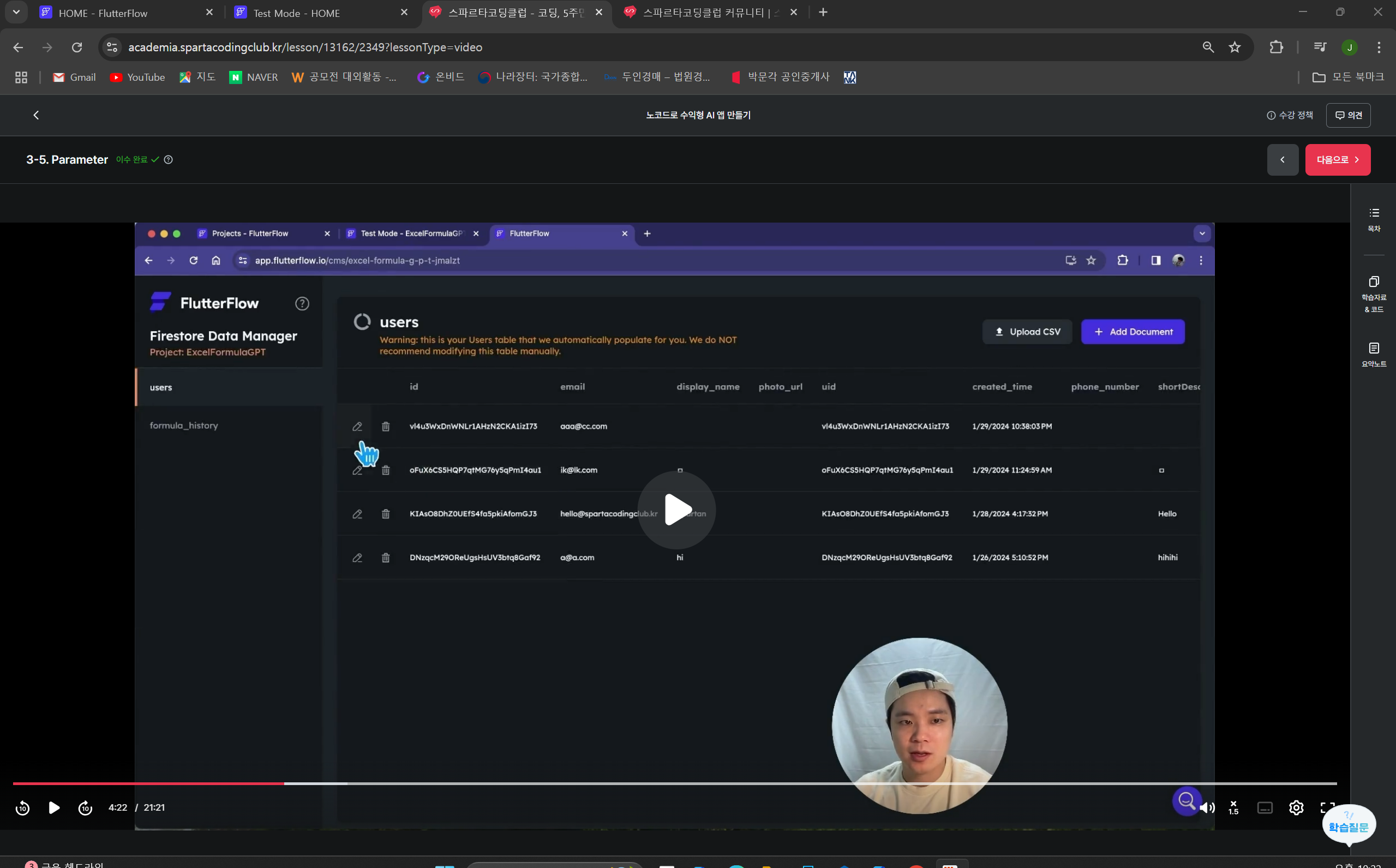Click the back chevron beside course title

click(36, 116)
